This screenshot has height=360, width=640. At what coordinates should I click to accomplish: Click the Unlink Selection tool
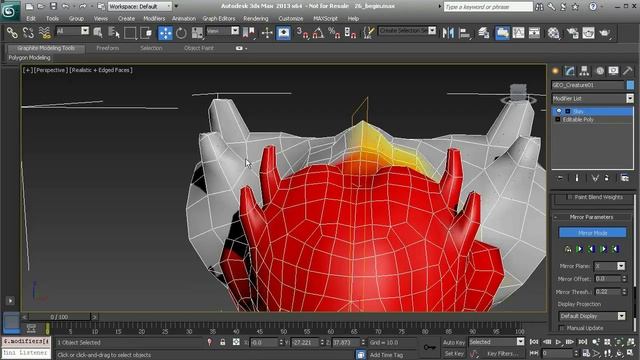tap(28, 33)
